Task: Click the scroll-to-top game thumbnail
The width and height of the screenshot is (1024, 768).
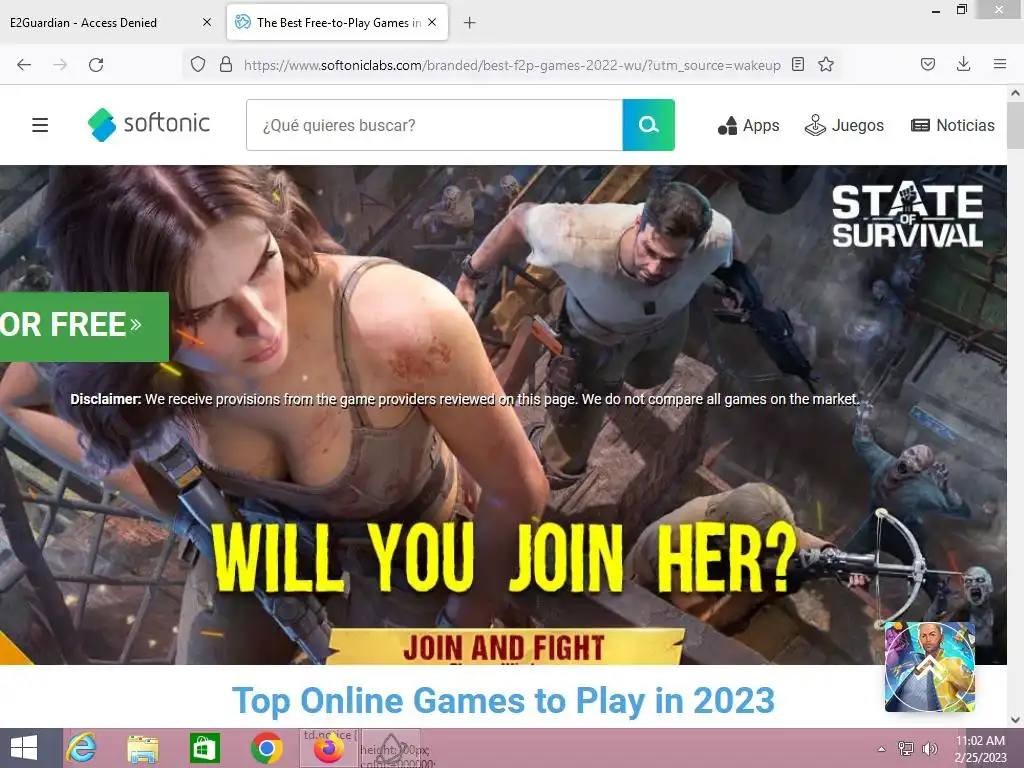Action: point(929,667)
